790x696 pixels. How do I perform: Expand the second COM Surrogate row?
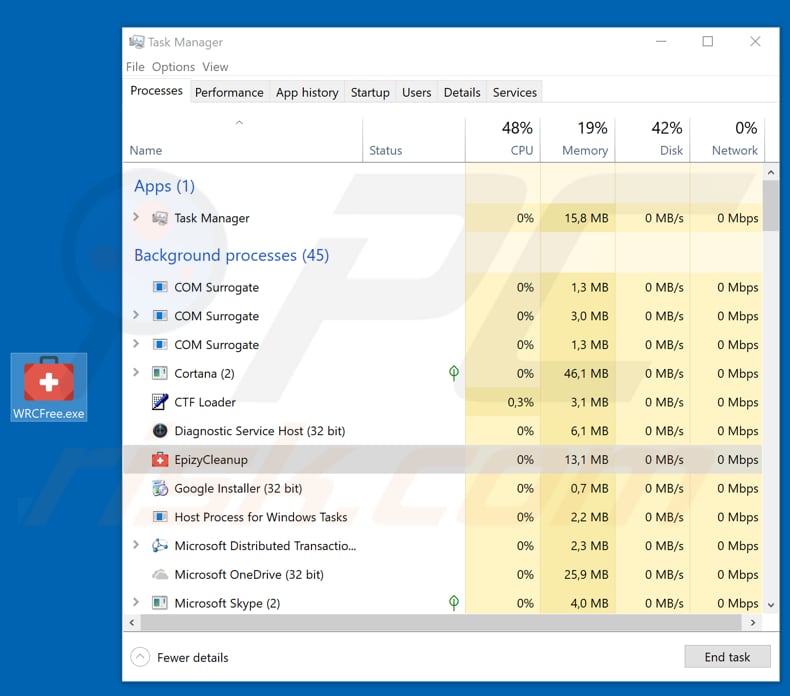[x=136, y=315]
